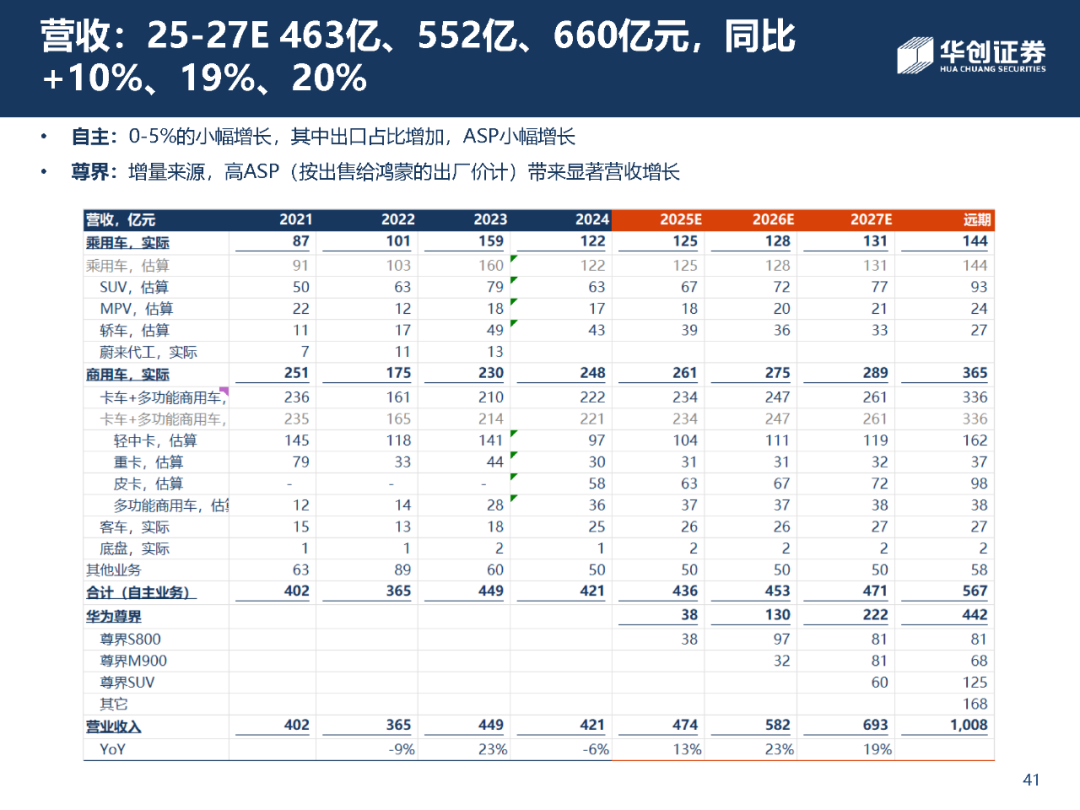Click the purple comment marker beside 卡车+多功能商用车

224,391
